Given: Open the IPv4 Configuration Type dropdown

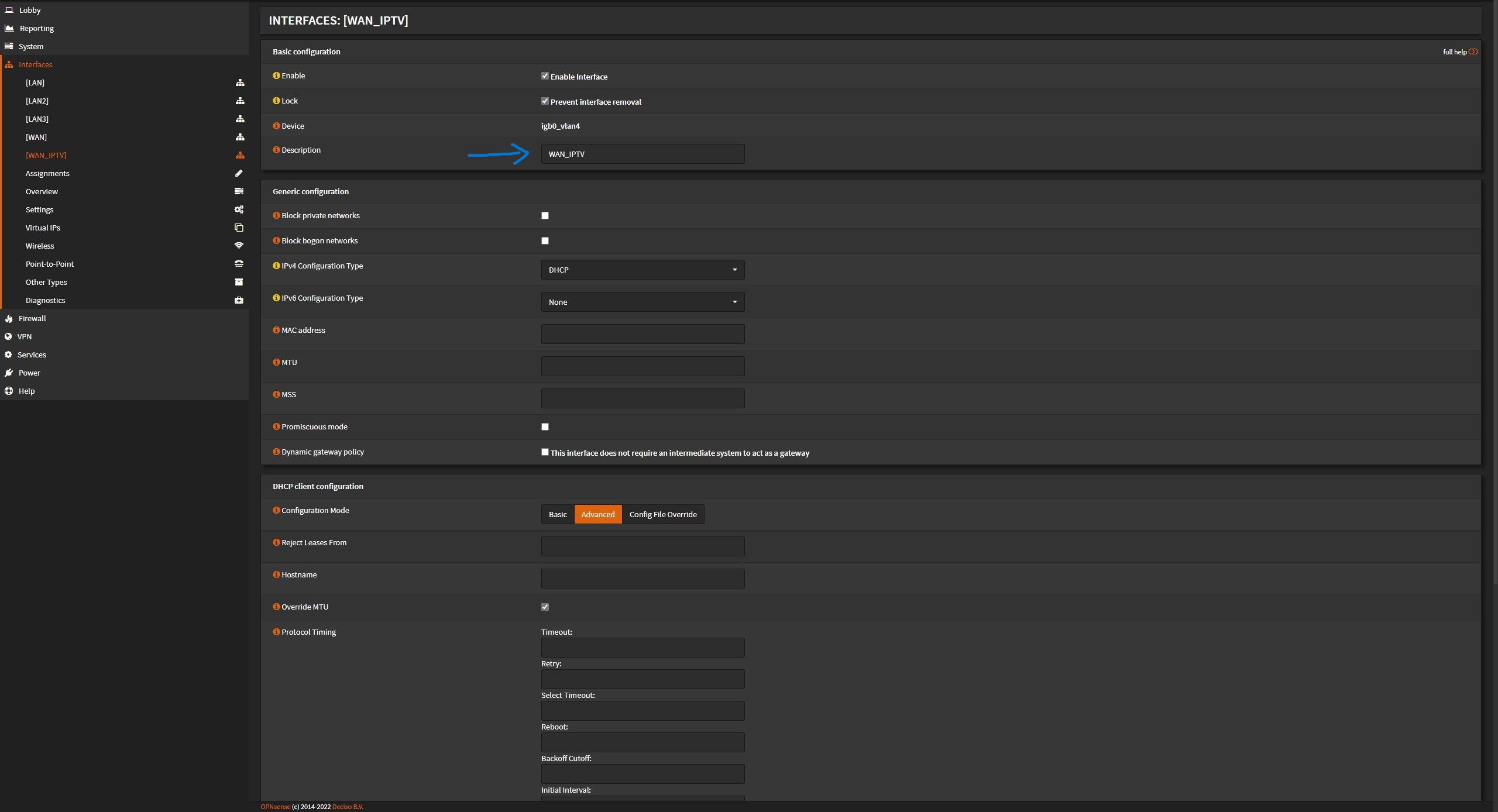Looking at the screenshot, I should point(643,270).
